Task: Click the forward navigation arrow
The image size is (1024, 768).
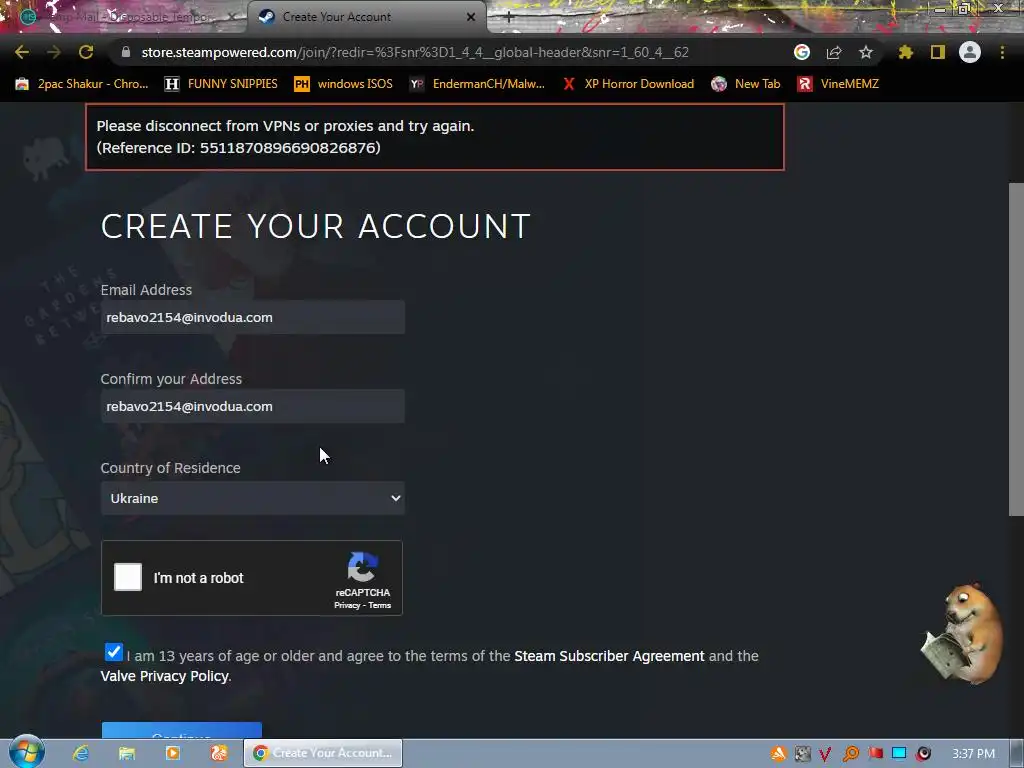Action: pos(54,52)
